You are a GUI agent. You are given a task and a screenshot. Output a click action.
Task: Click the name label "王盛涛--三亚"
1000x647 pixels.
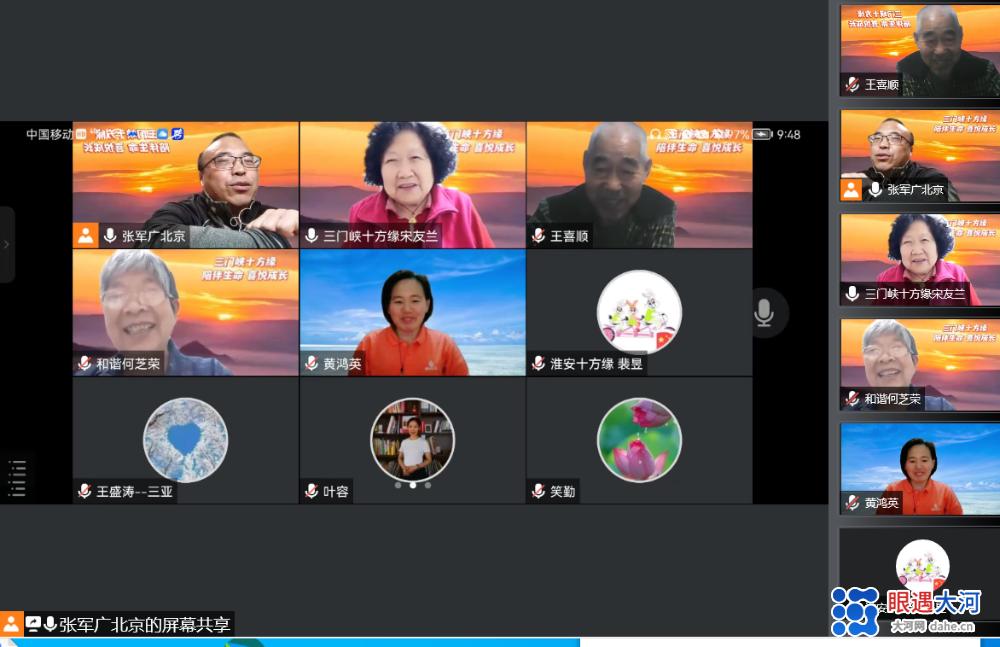coord(134,491)
